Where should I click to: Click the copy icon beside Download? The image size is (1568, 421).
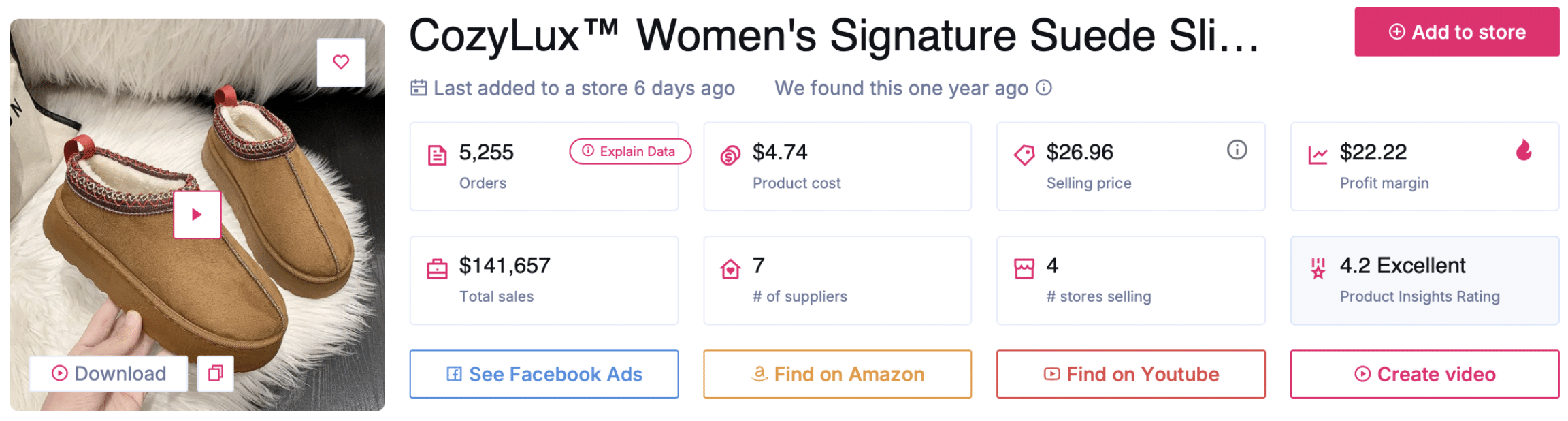click(x=216, y=373)
